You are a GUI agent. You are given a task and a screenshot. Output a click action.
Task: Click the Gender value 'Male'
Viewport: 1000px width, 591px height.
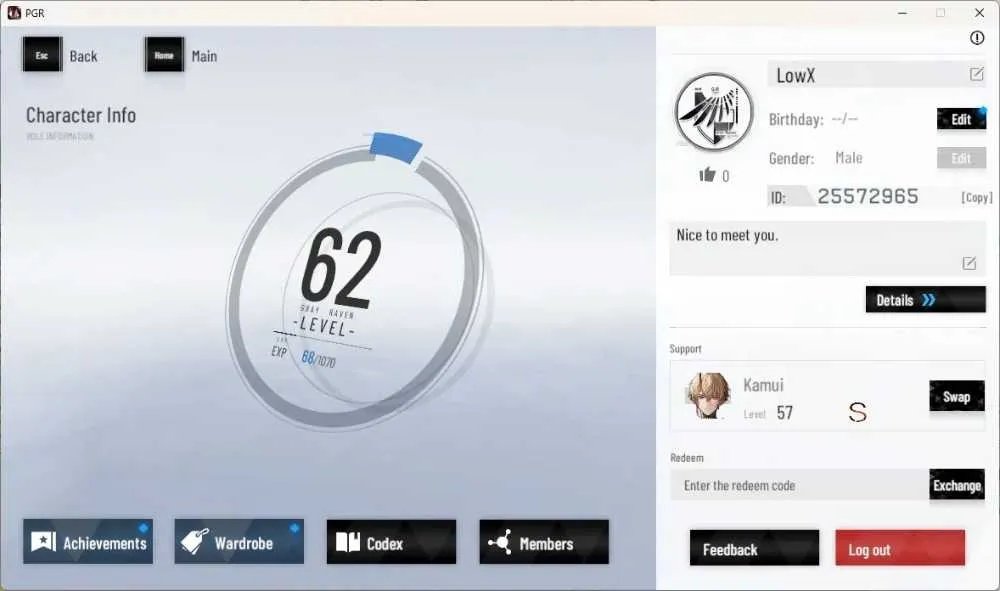click(x=849, y=158)
